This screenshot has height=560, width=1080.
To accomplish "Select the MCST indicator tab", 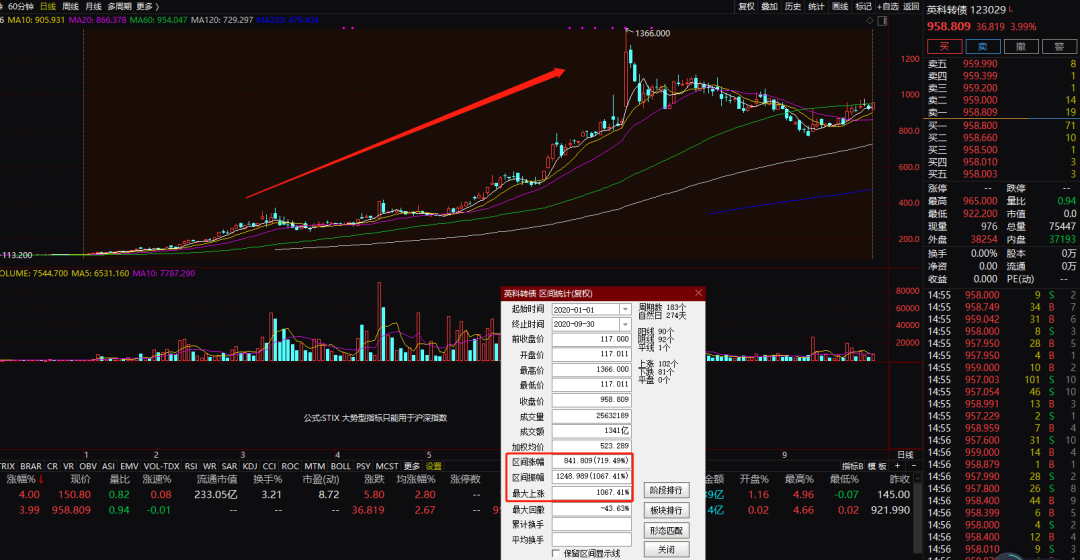I will click(387, 466).
